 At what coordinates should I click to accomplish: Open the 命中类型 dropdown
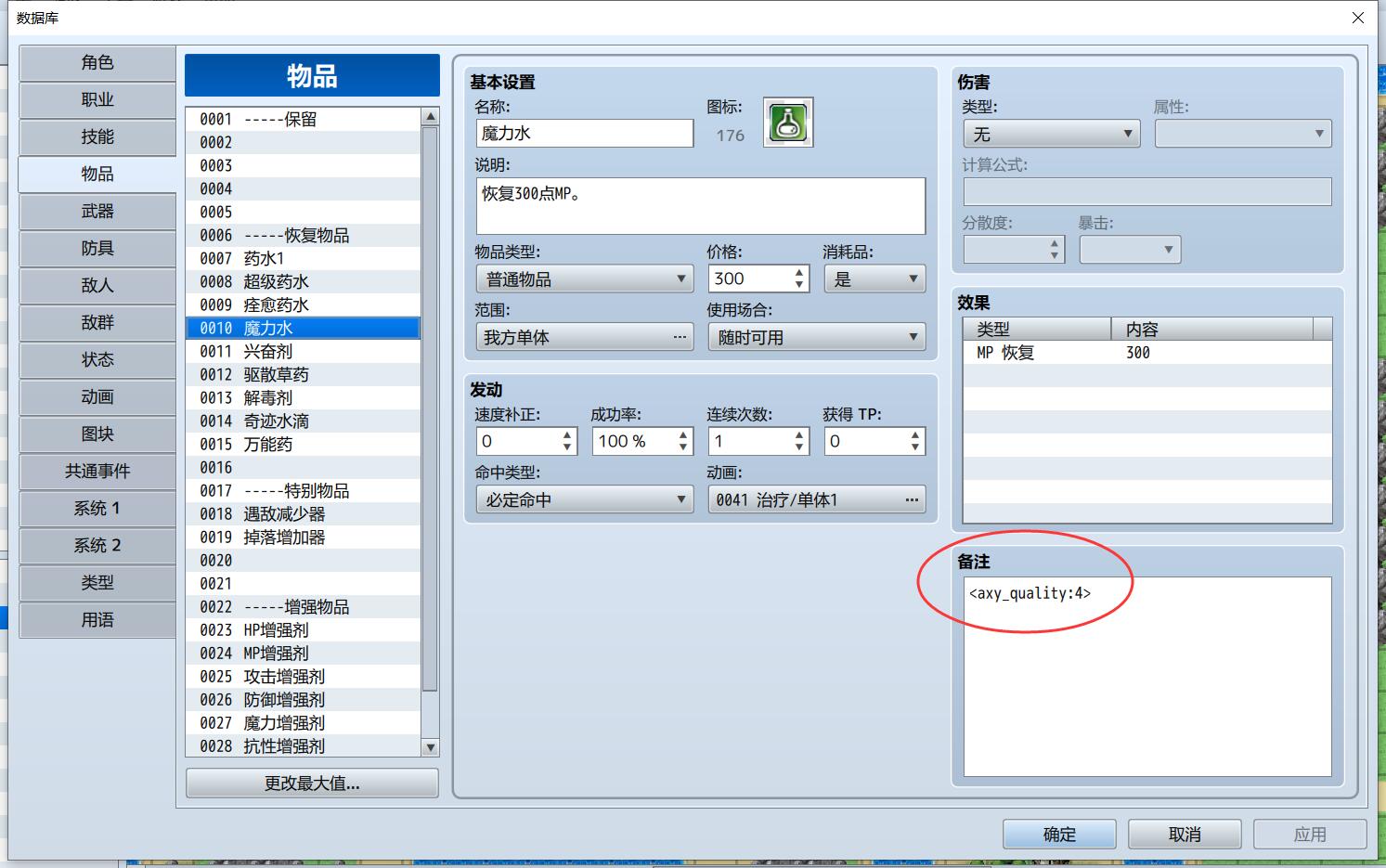point(584,499)
